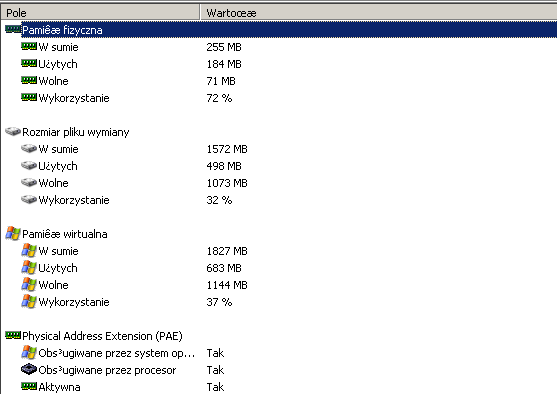The width and height of the screenshot is (557, 394).
Task: Click Windows flag icon next to Obsługiwane przez system
Action: tap(29, 352)
